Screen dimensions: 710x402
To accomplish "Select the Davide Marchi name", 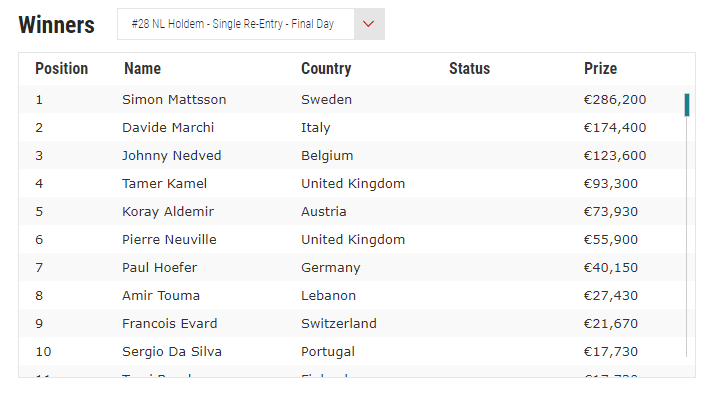I will pos(168,128).
